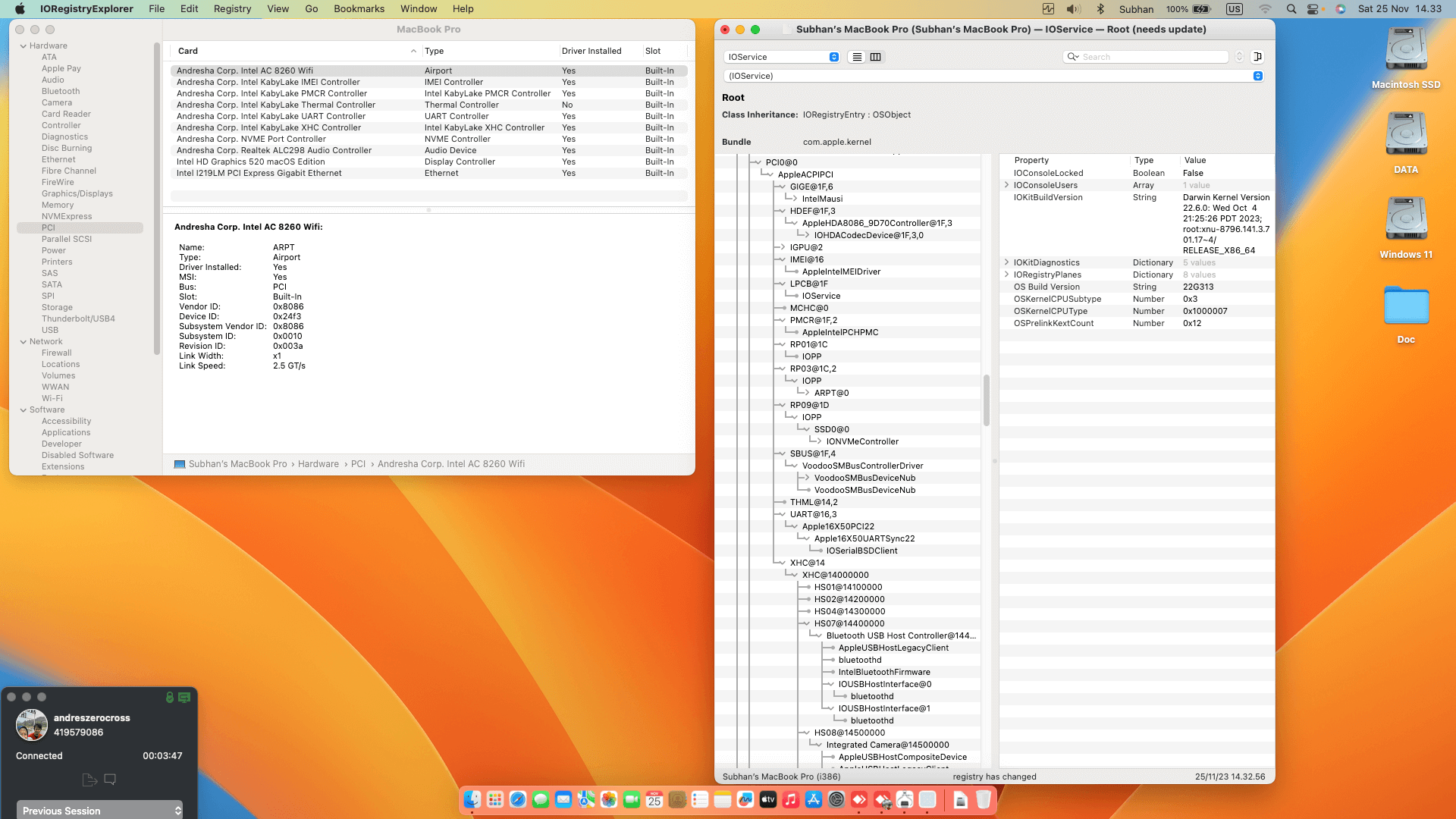Open System Settings from the Dock

[836, 799]
